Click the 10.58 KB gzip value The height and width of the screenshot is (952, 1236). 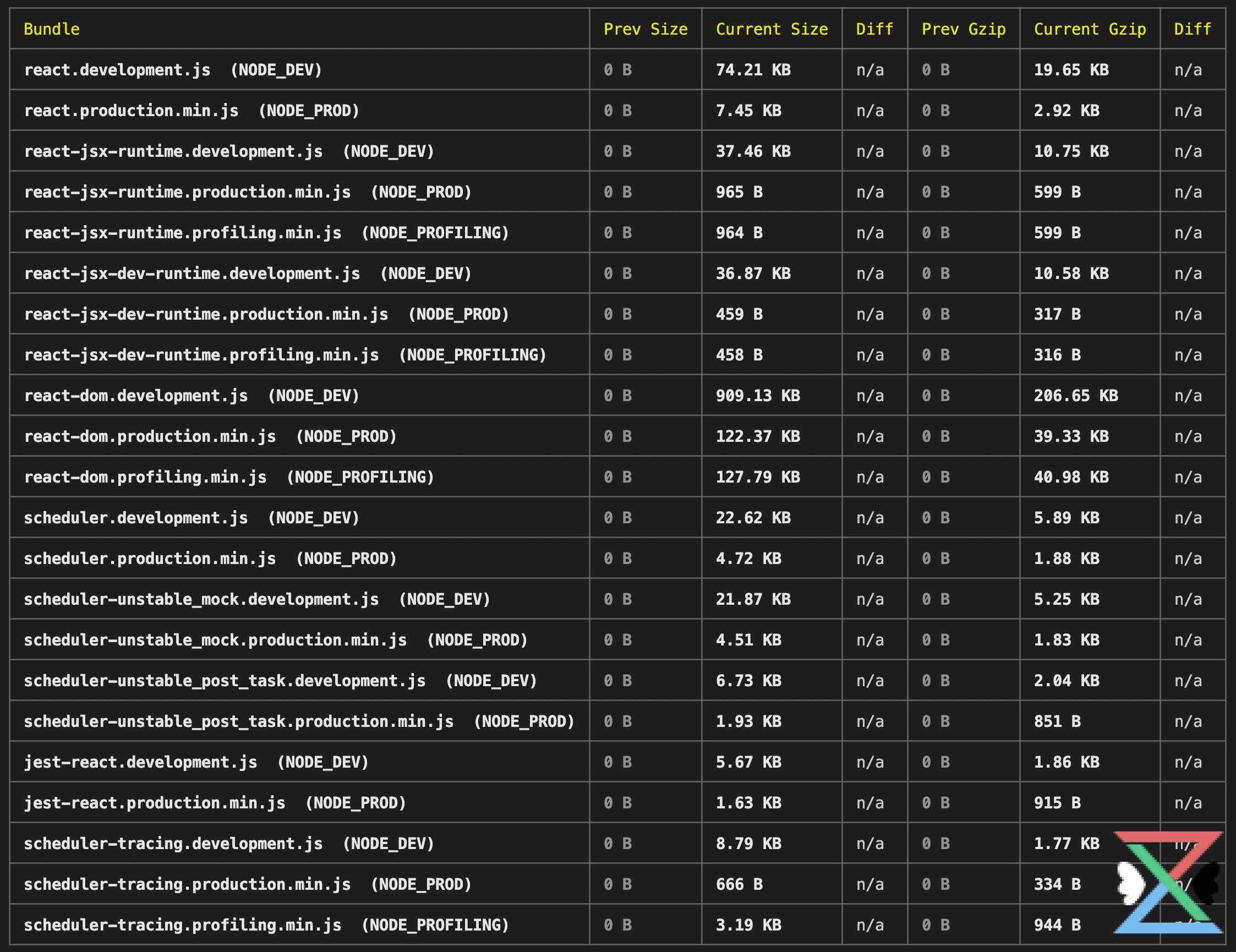click(1071, 273)
